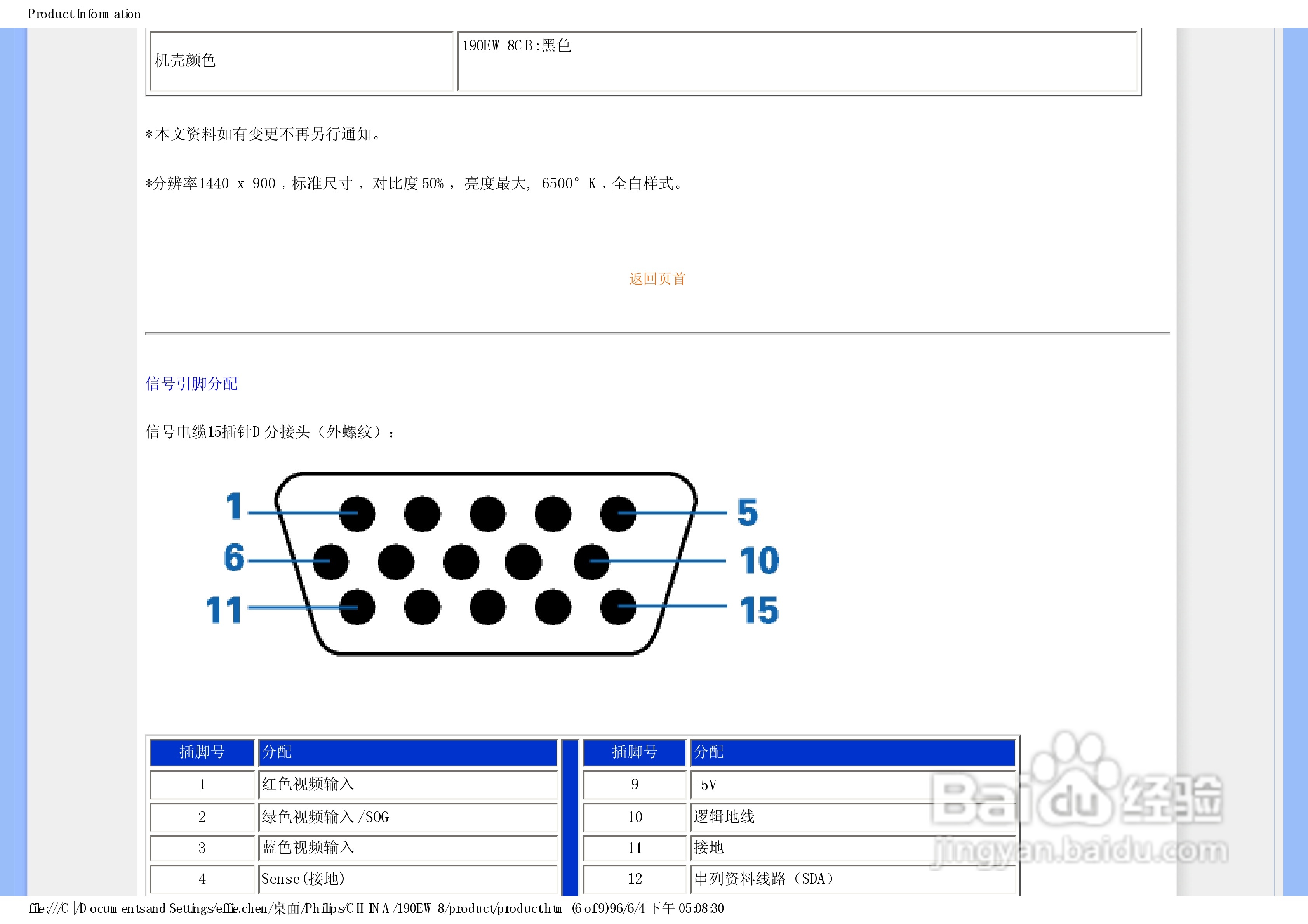Click the 信号引脚分配 heading link
1308x924 pixels.
pos(191,384)
